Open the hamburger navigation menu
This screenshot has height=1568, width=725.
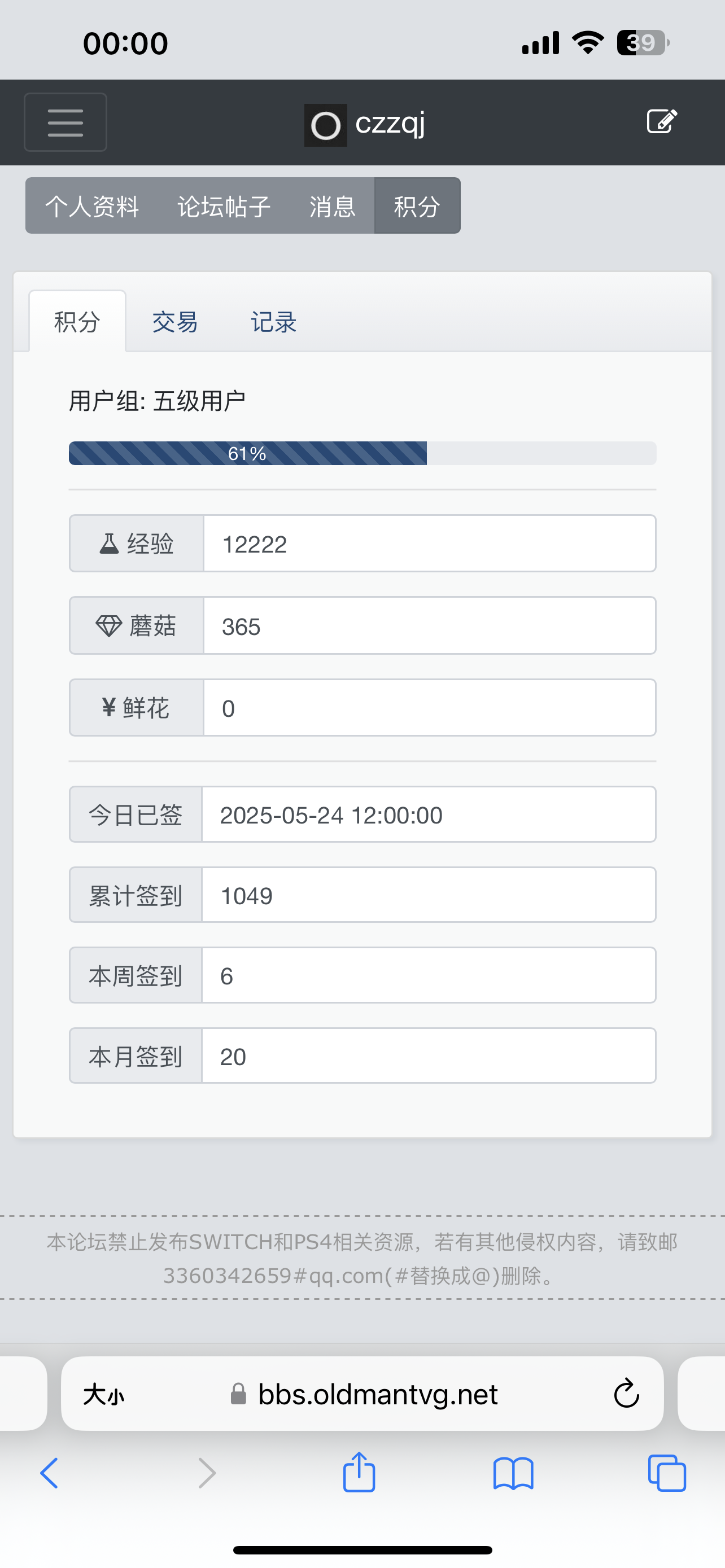(65, 122)
